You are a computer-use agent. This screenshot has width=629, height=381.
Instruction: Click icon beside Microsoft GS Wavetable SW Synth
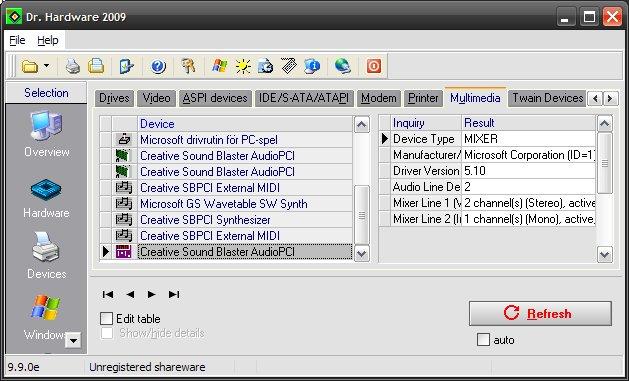coord(124,204)
